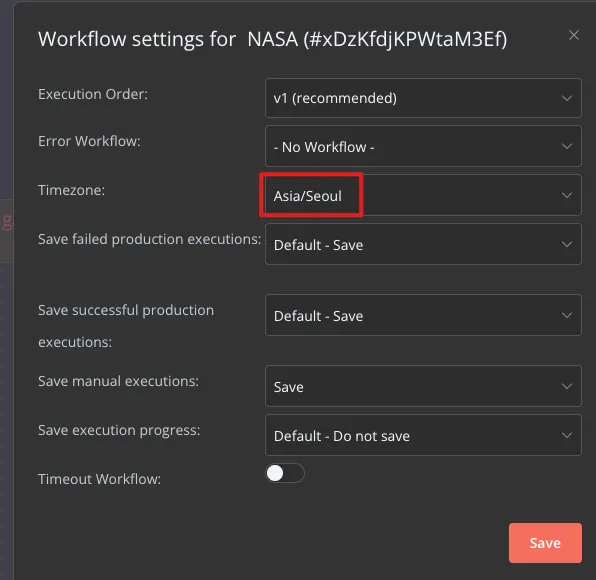
Task: Click chevron beside Save successful production executions
Action: coord(567,315)
